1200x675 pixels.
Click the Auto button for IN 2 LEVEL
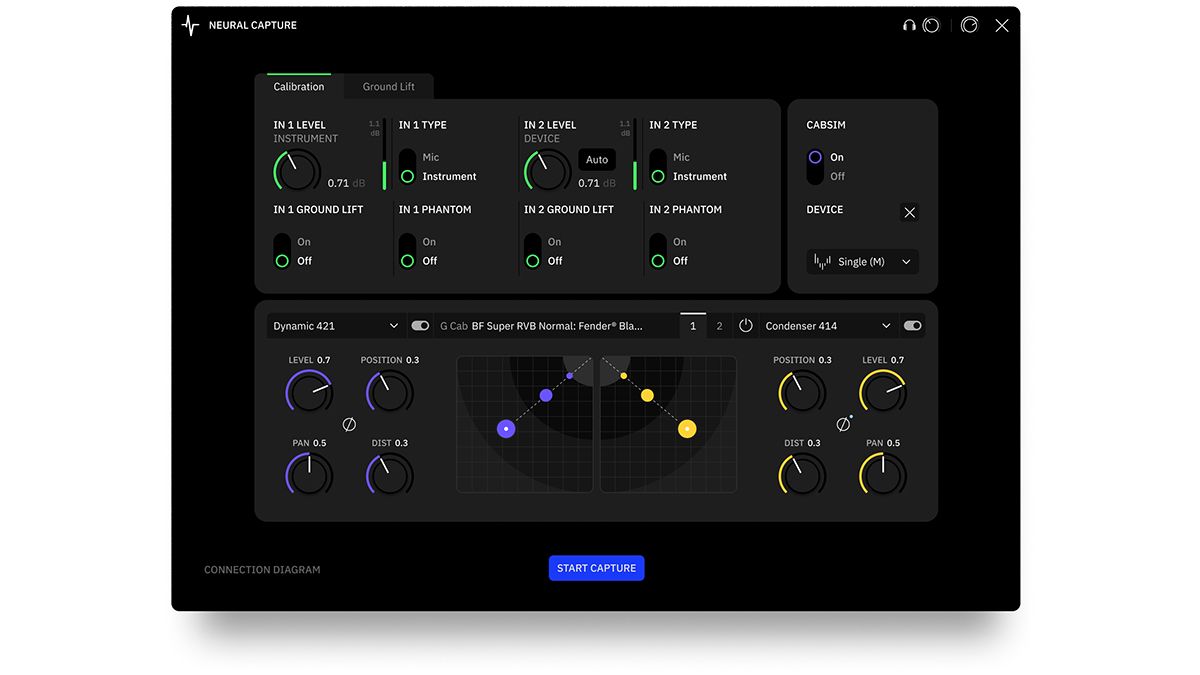(x=597, y=159)
